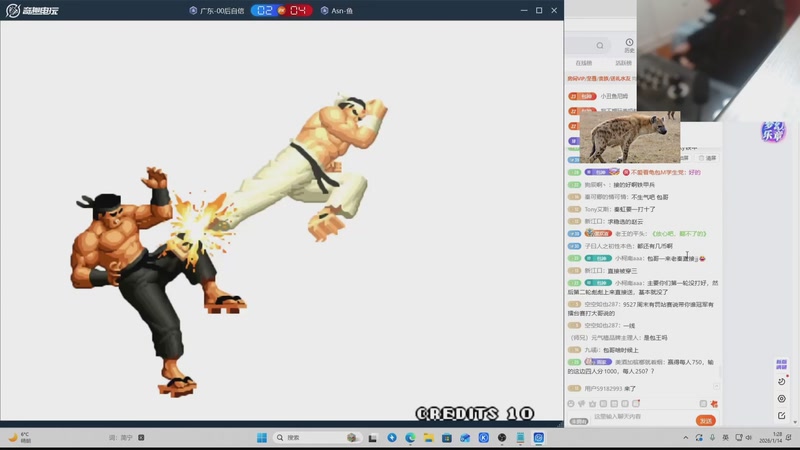800x450 pixels.
Task: Open the Windows Start menu
Action: pos(262,437)
